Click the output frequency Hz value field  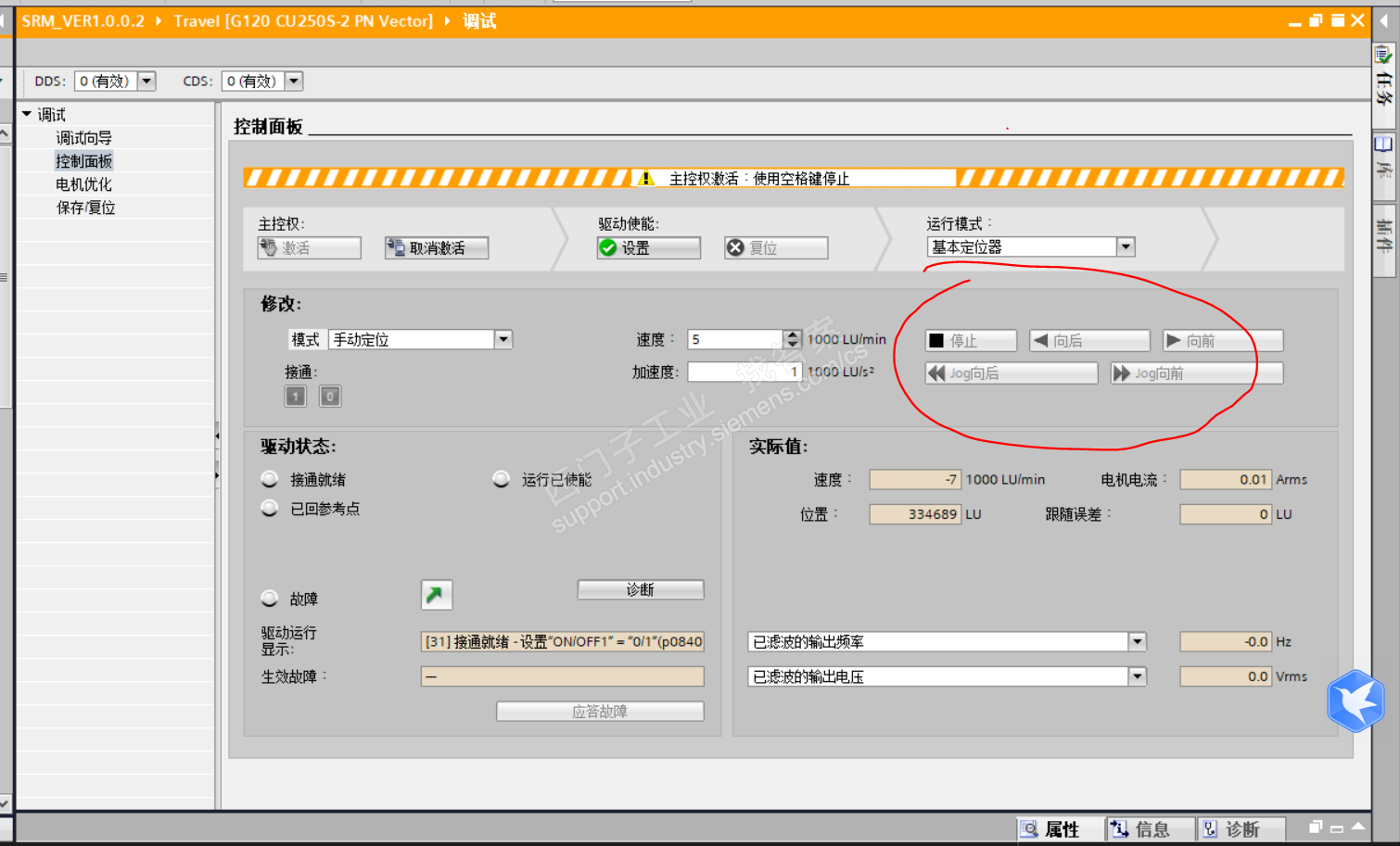point(1226,641)
